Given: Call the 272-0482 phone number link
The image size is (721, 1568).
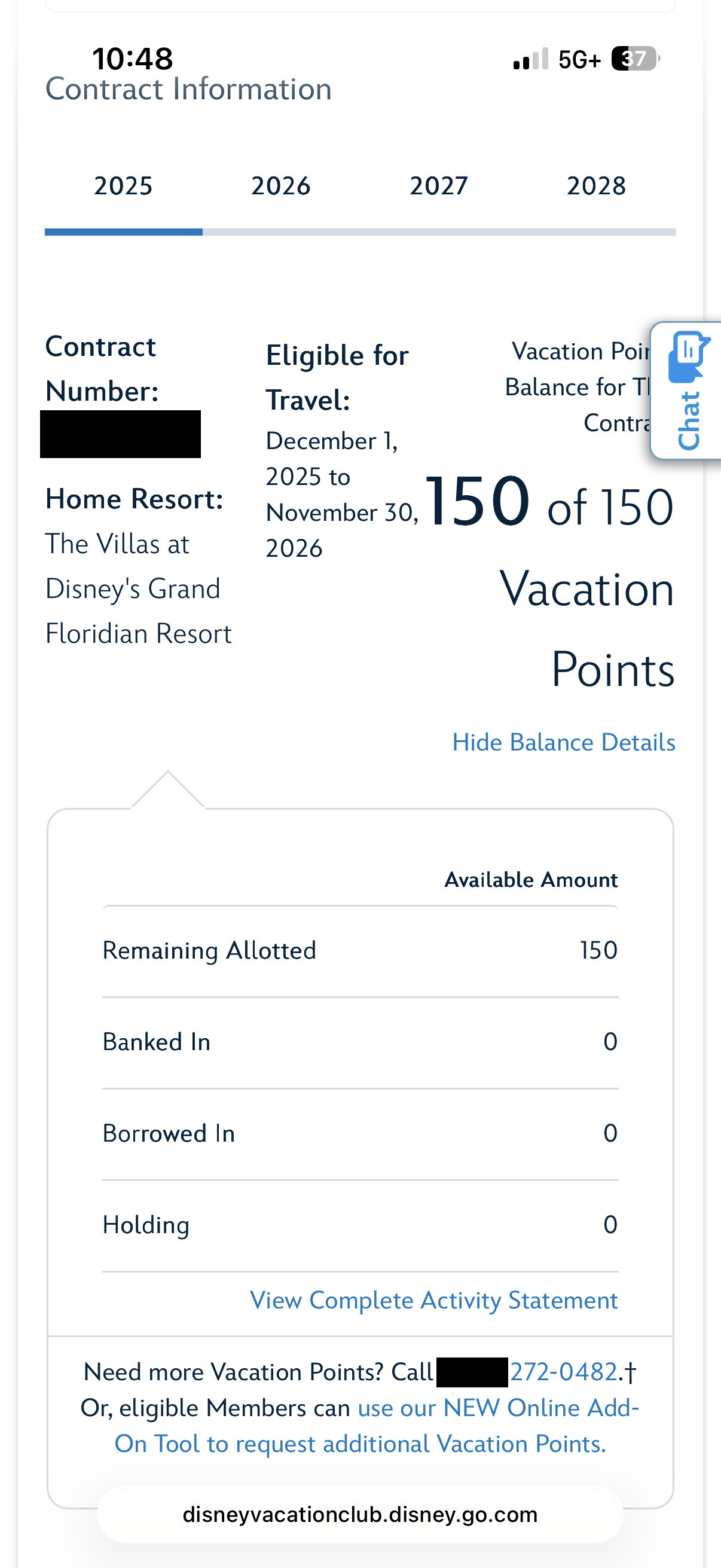Looking at the screenshot, I should tap(563, 1372).
